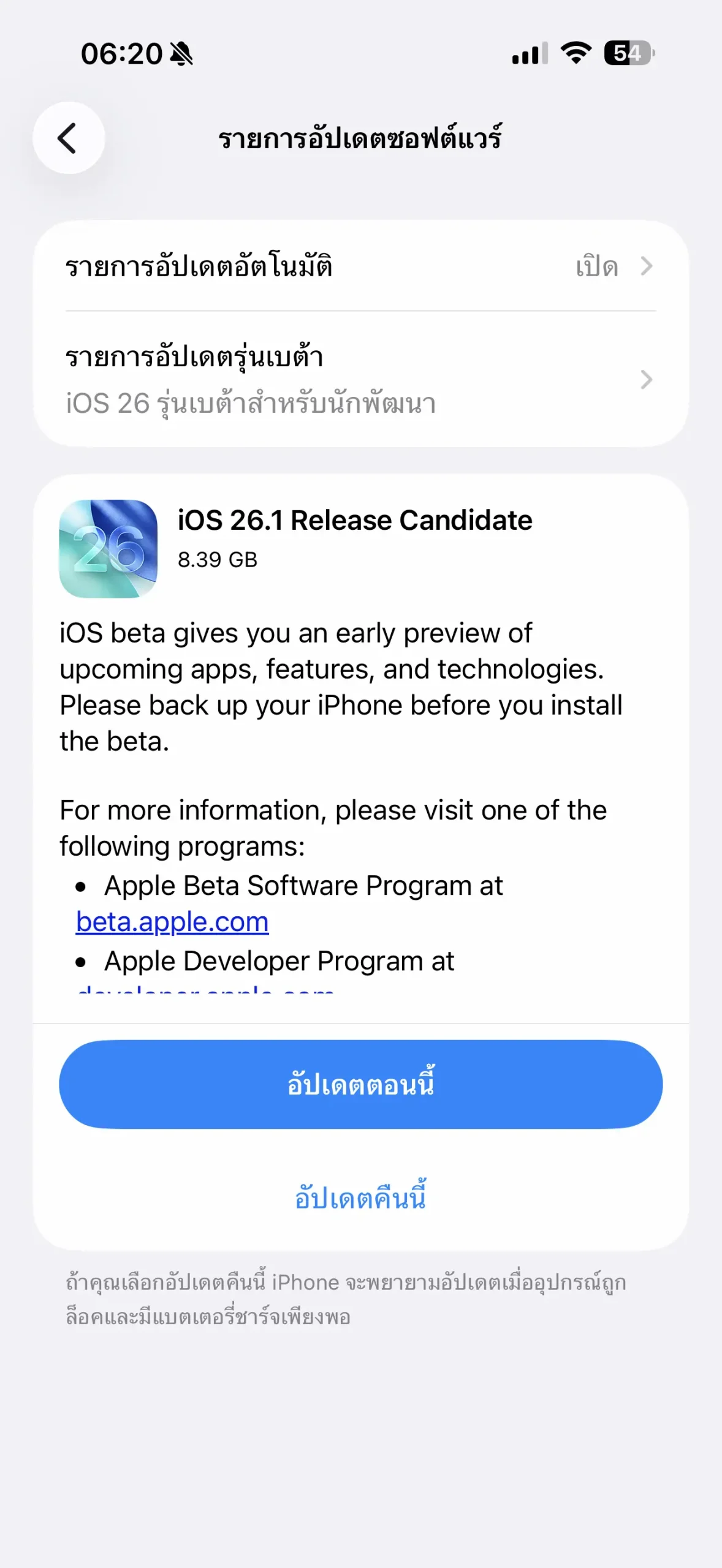Tap the iOS 26 update icon

[x=108, y=548]
